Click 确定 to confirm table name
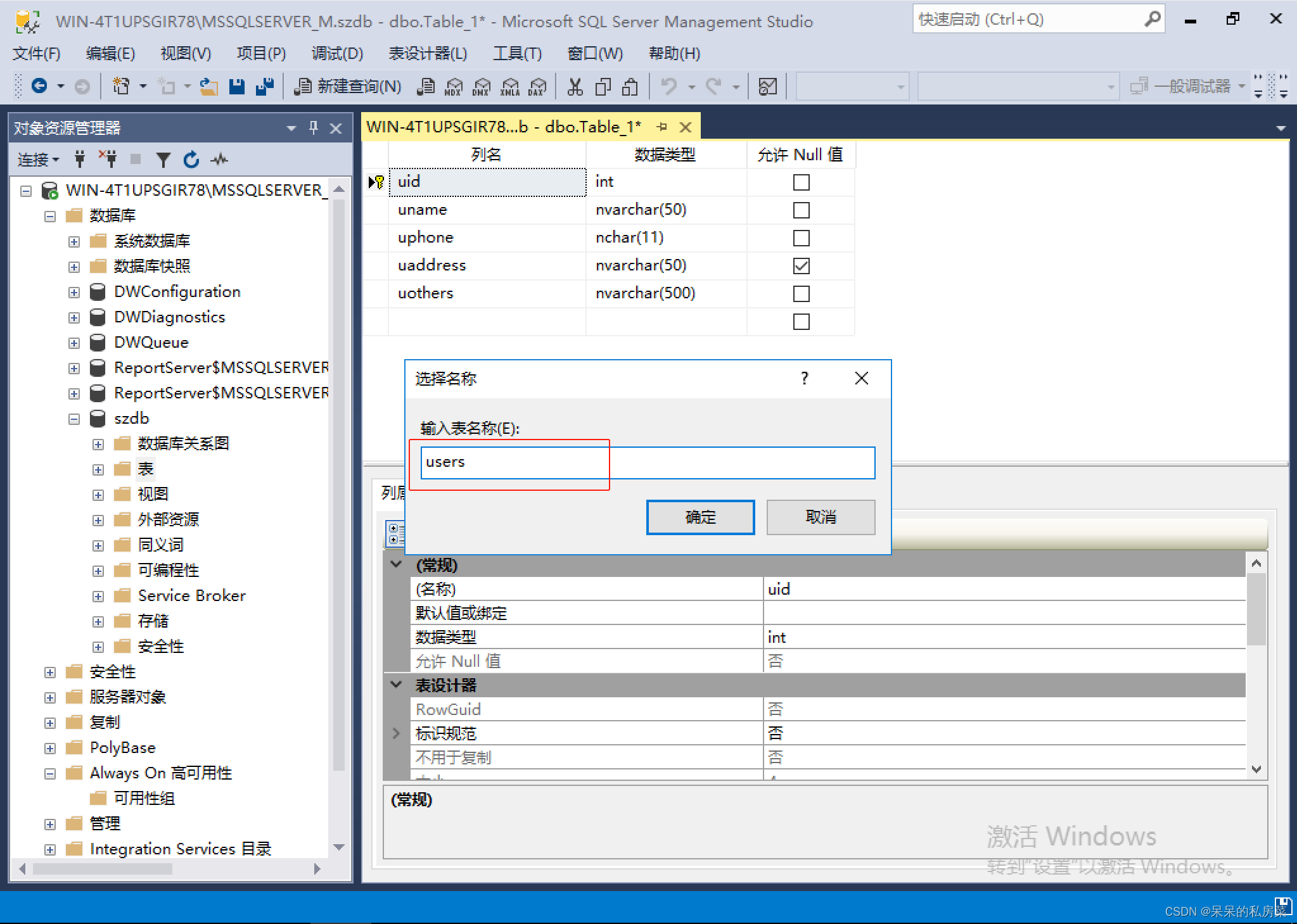The width and height of the screenshot is (1297, 924). coord(700,517)
